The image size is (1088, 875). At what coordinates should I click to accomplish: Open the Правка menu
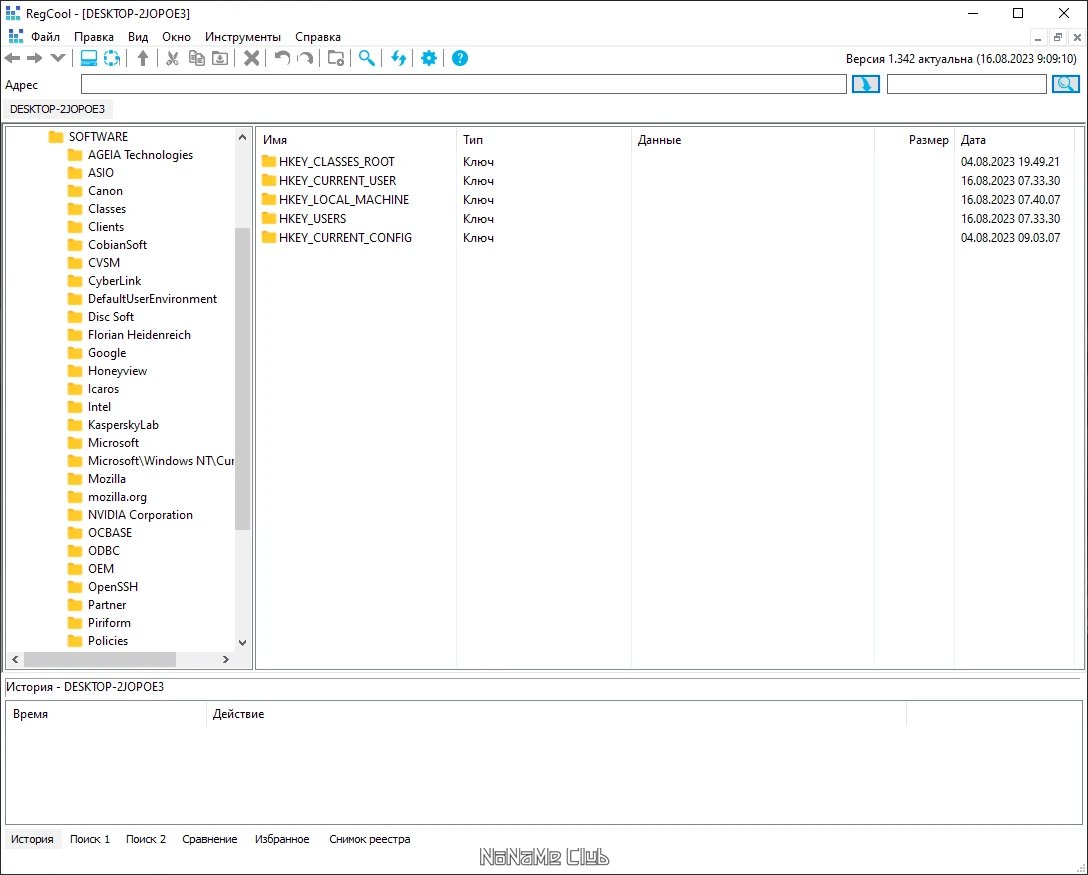point(94,37)
